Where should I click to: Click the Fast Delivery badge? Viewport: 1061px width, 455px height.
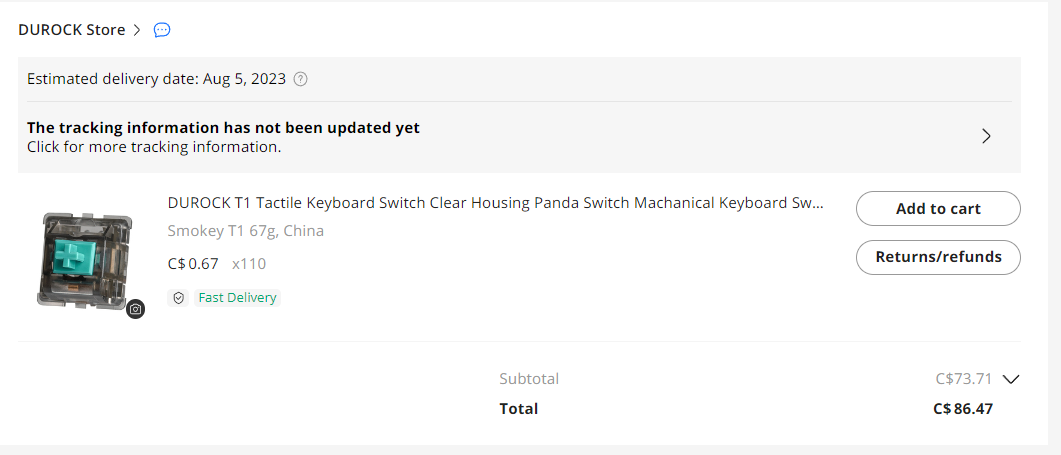pos(238,298)
